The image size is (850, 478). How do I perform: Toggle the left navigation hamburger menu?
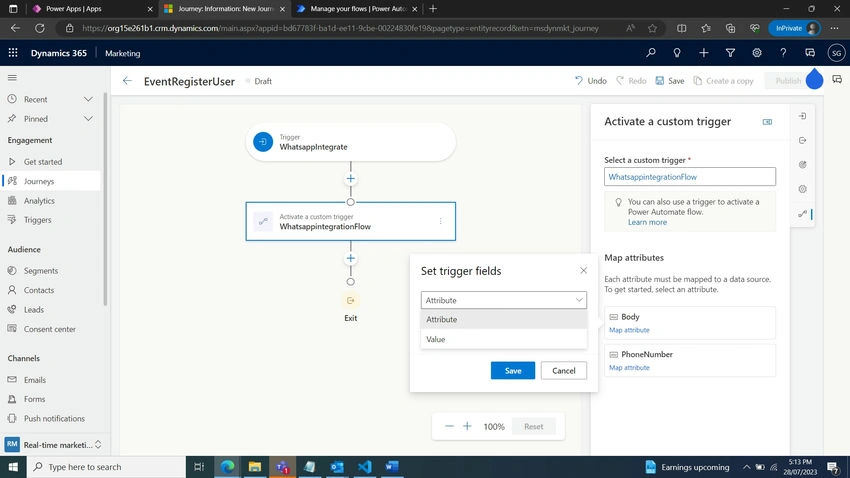coord(12,77)
